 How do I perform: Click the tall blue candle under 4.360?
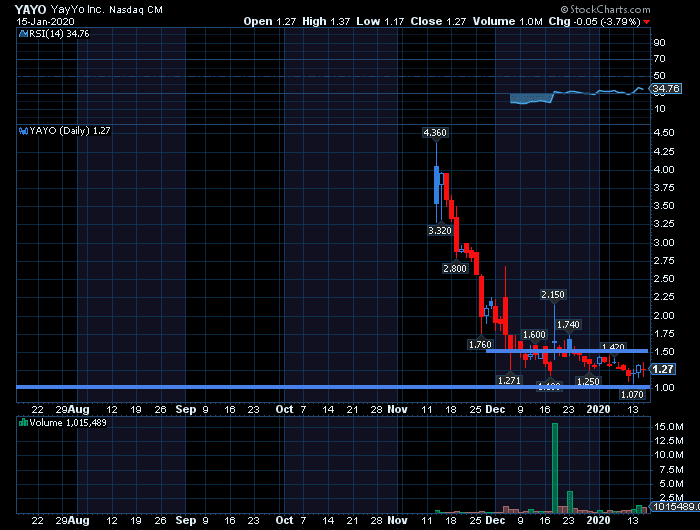pyautogui.click(x=437, y=185)
